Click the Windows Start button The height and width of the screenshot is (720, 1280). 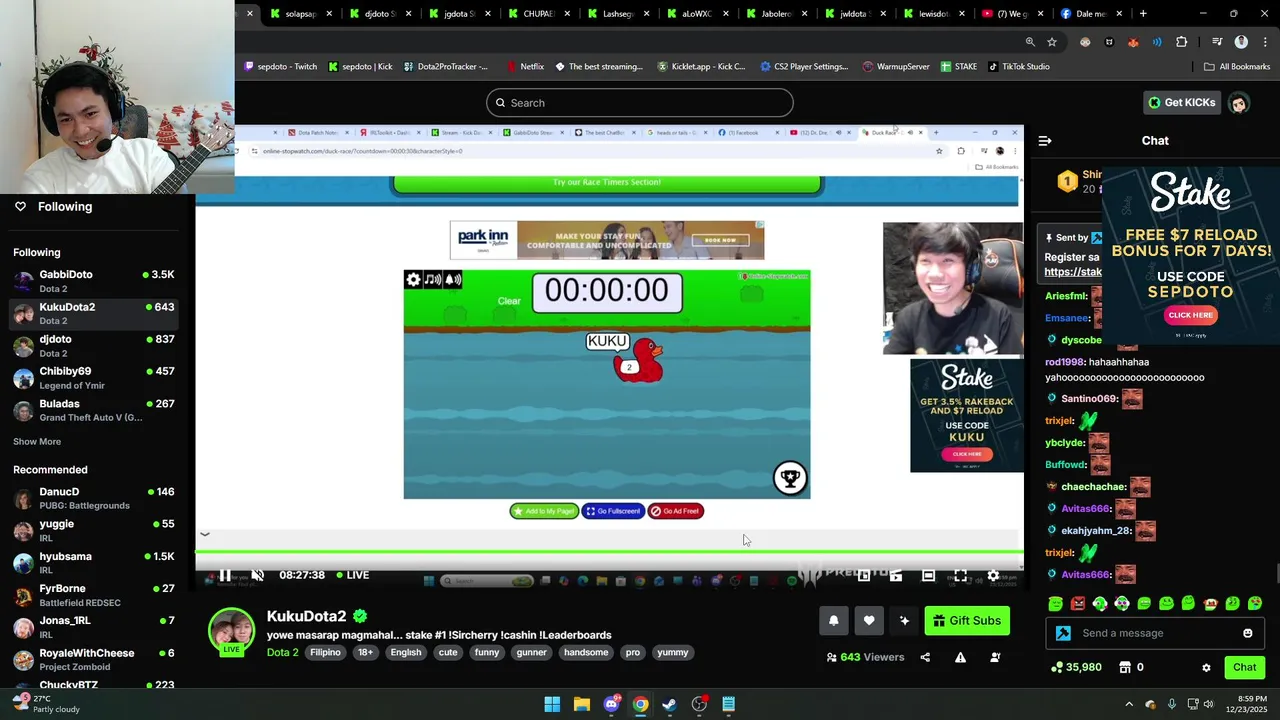click(x=552, y=704)
